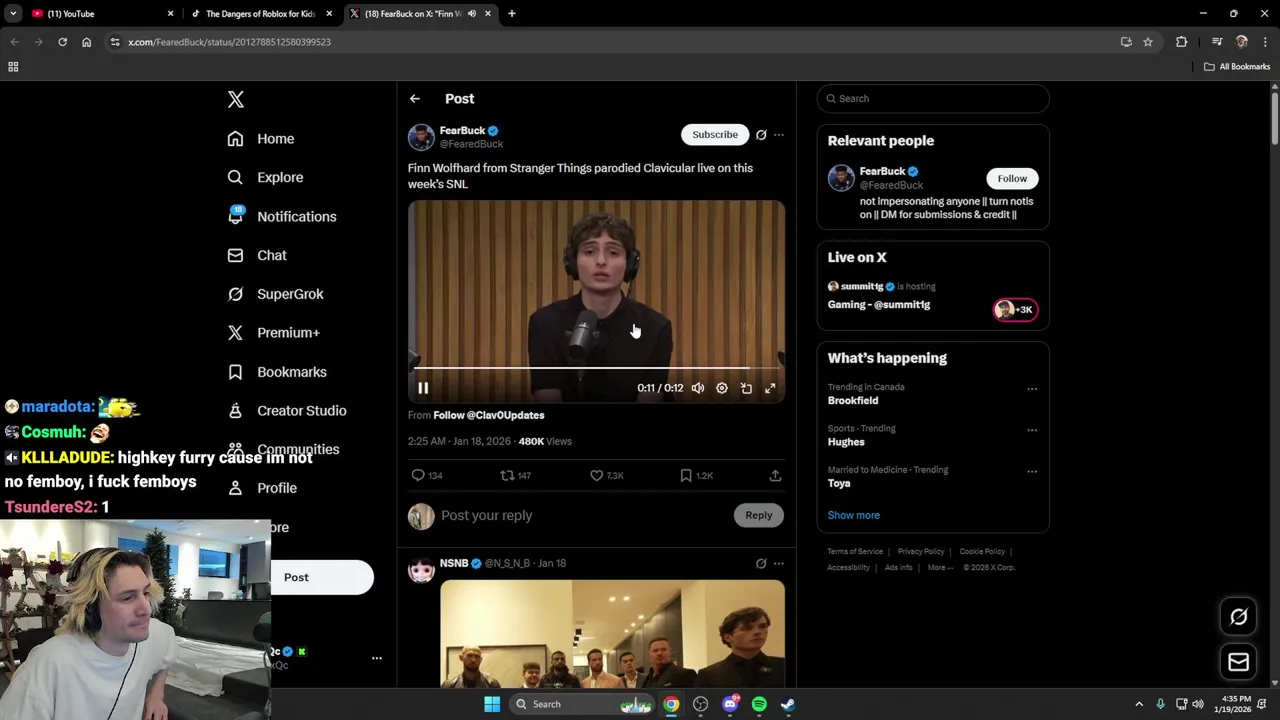Open Home in X sidebar
Viewport: 1280px width, 720px height.
pos(261,139)
